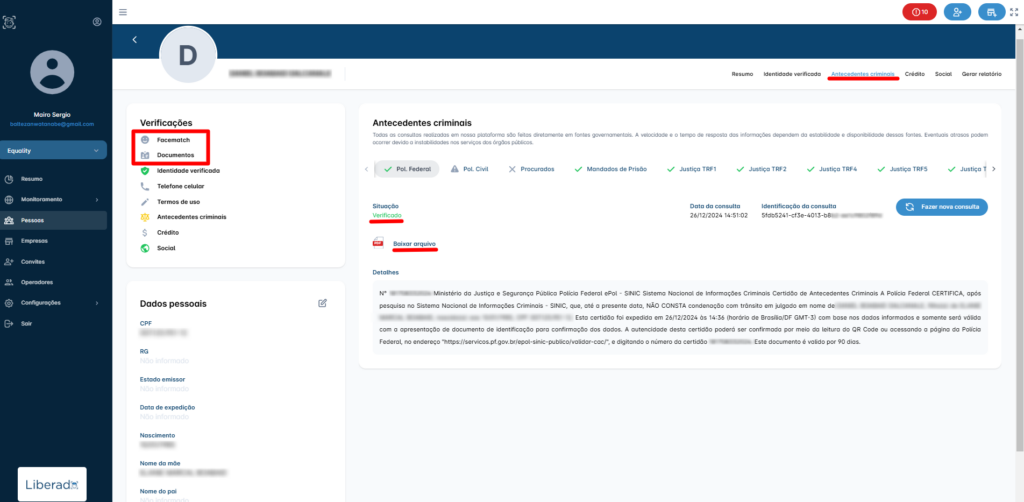Select Documentos in Verificações list

pos(175,155)
